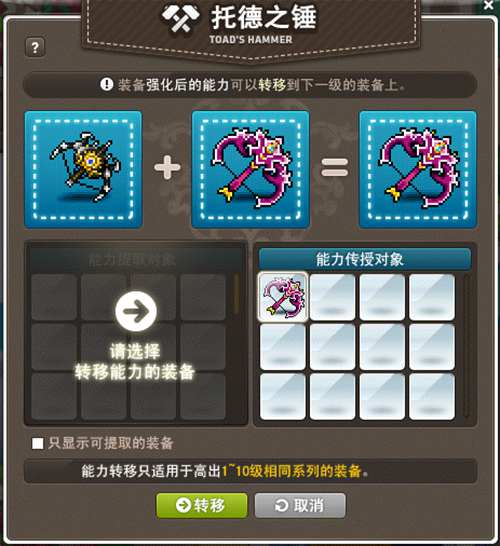Click the equals sign before result slot
Screen dimensions: 500x546
(335, 167)
